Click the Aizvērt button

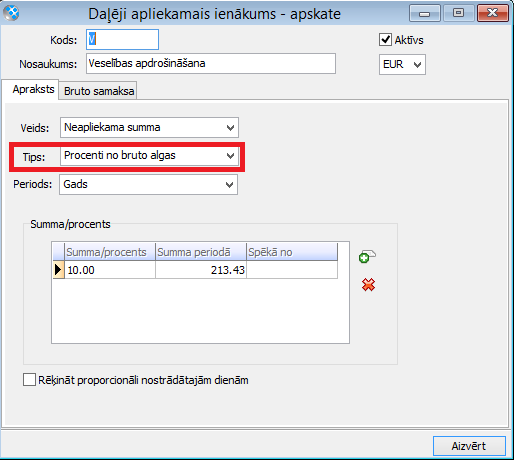coord(469,446)
